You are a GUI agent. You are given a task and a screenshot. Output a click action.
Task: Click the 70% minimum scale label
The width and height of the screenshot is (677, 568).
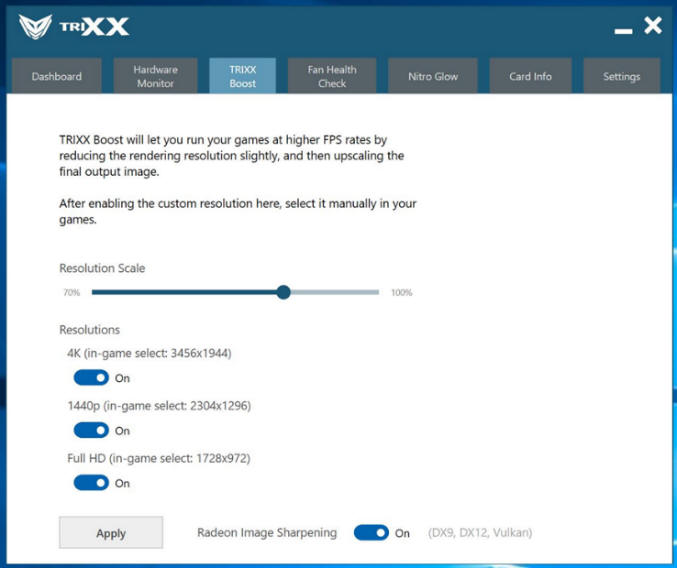[x=71, y=293]
